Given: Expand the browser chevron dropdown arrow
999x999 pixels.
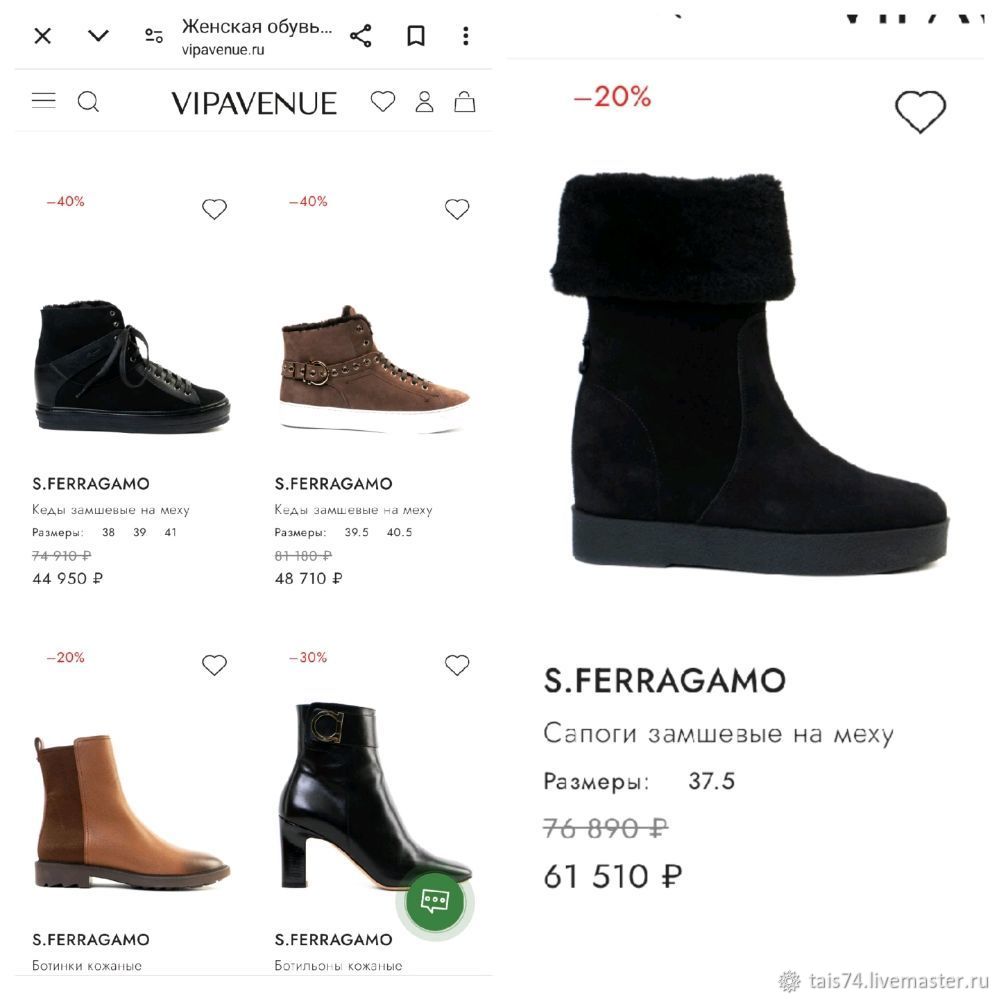Looking at the screenshot, I should [x=98, y=36].
